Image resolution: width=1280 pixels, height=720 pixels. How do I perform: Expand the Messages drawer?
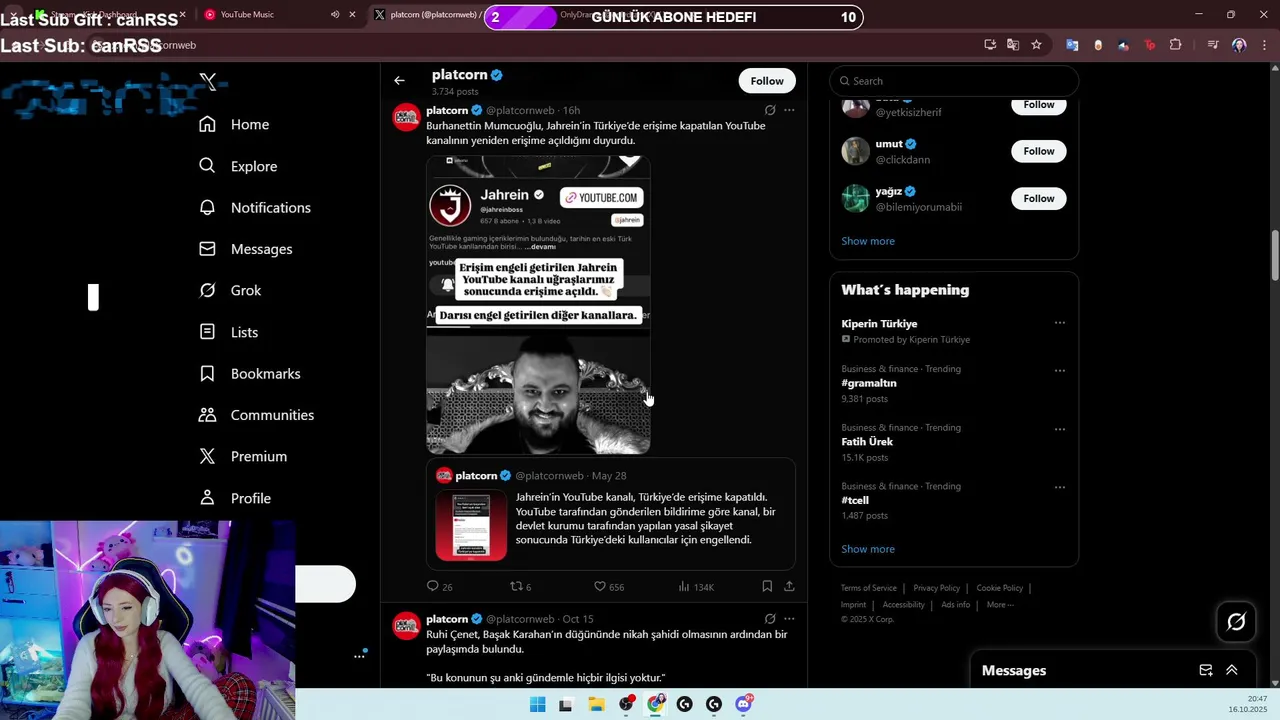coord(1232,670)
